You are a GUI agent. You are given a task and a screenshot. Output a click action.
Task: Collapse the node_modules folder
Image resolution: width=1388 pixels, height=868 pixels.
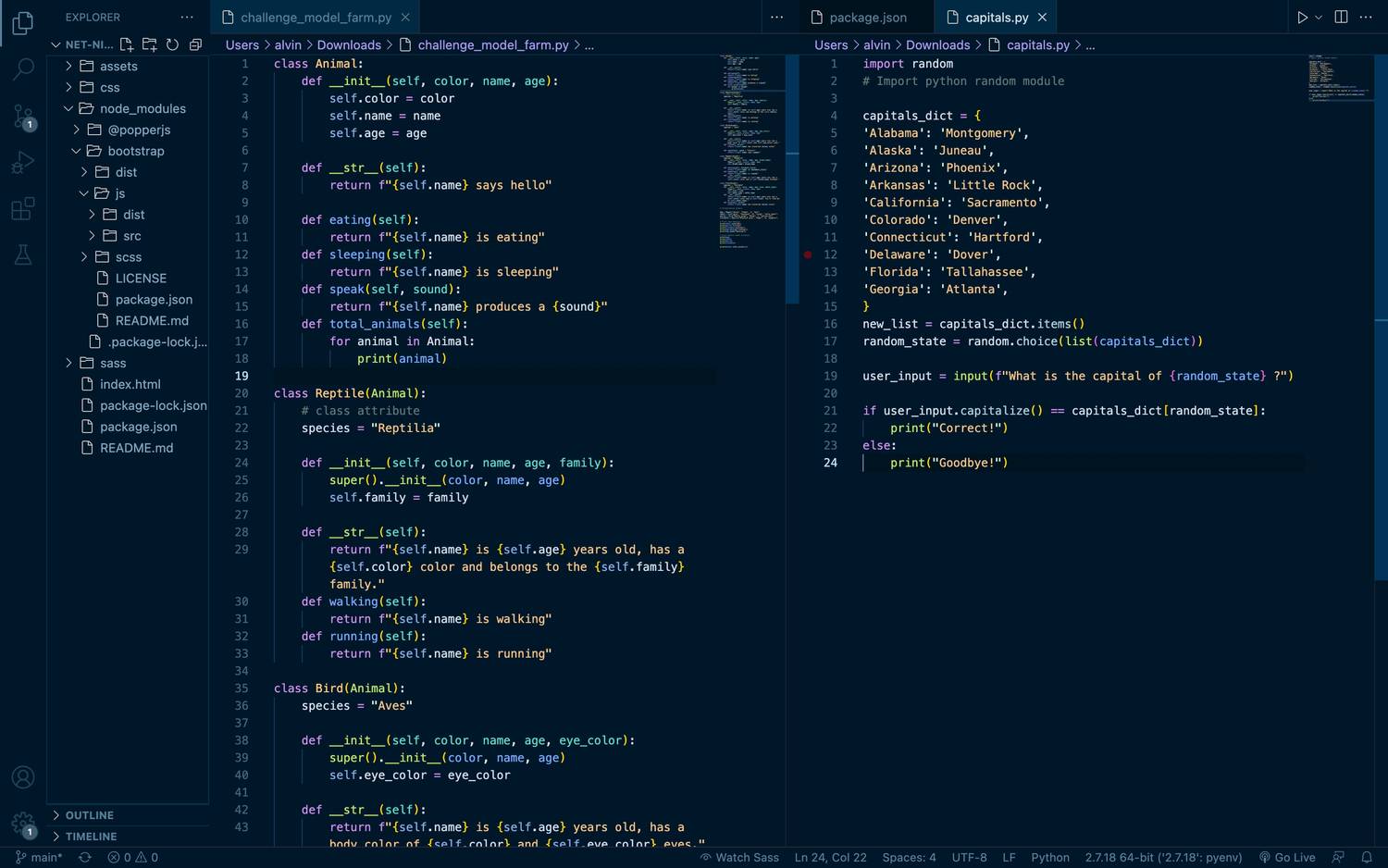point(142,108)
